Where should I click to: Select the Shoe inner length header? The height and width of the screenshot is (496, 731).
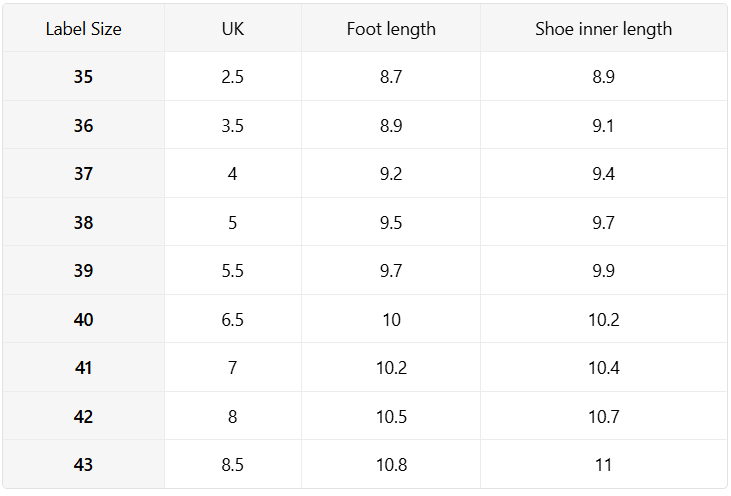pos(603,29)
